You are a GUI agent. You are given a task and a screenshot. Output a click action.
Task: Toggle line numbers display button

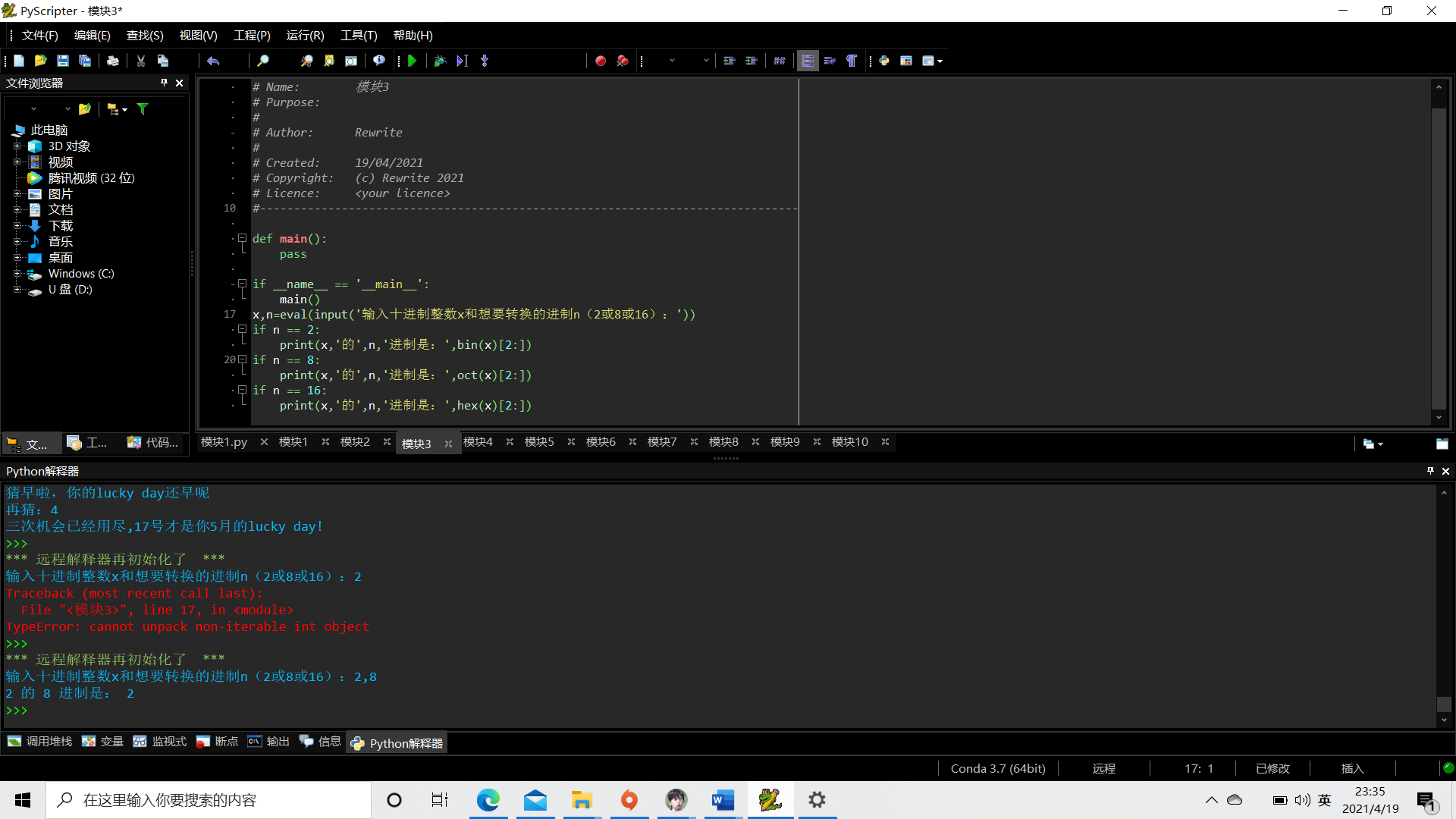808,61
